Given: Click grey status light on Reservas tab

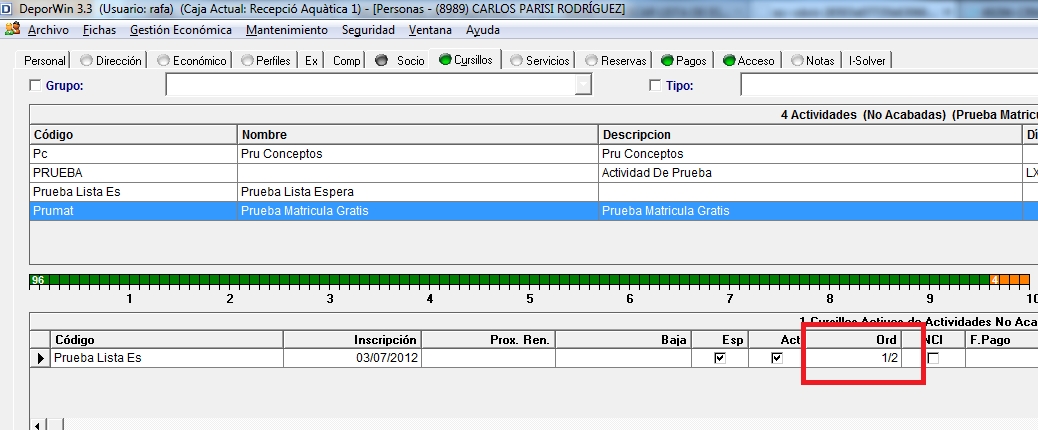Looking at the screenshot, I should click(x=591, y=60).
